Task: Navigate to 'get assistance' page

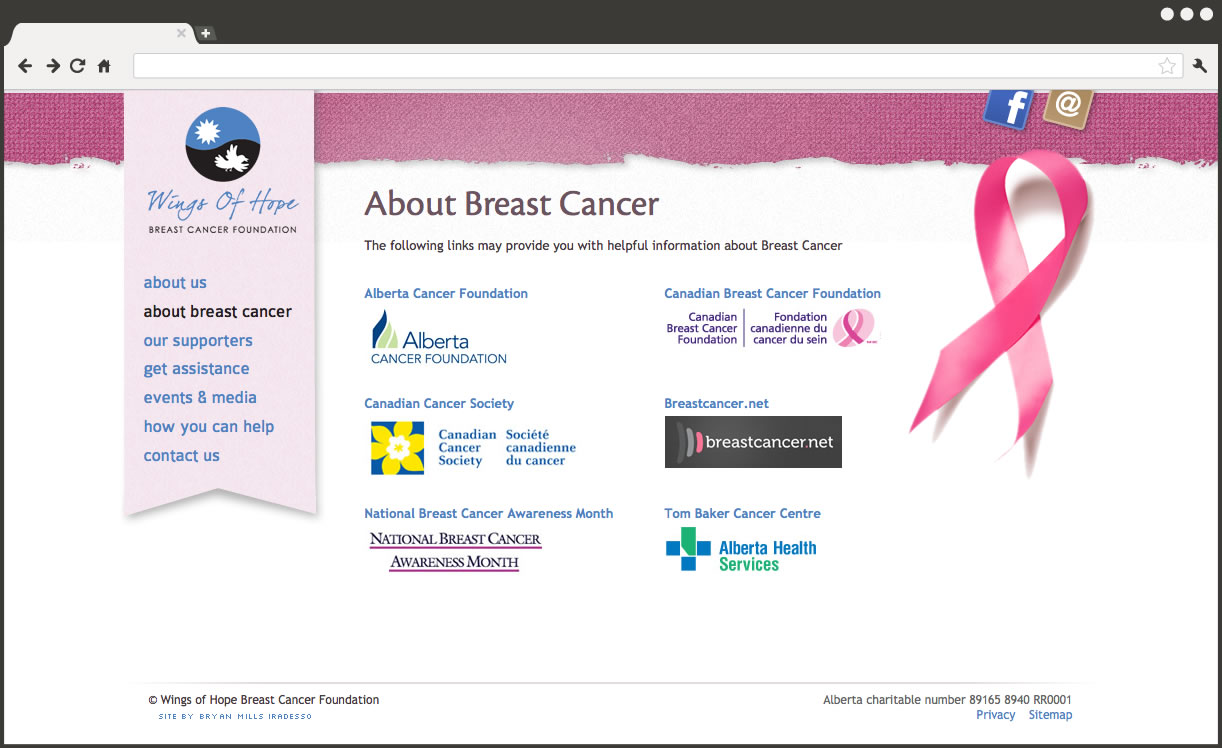Action: (x=196, y=369)
